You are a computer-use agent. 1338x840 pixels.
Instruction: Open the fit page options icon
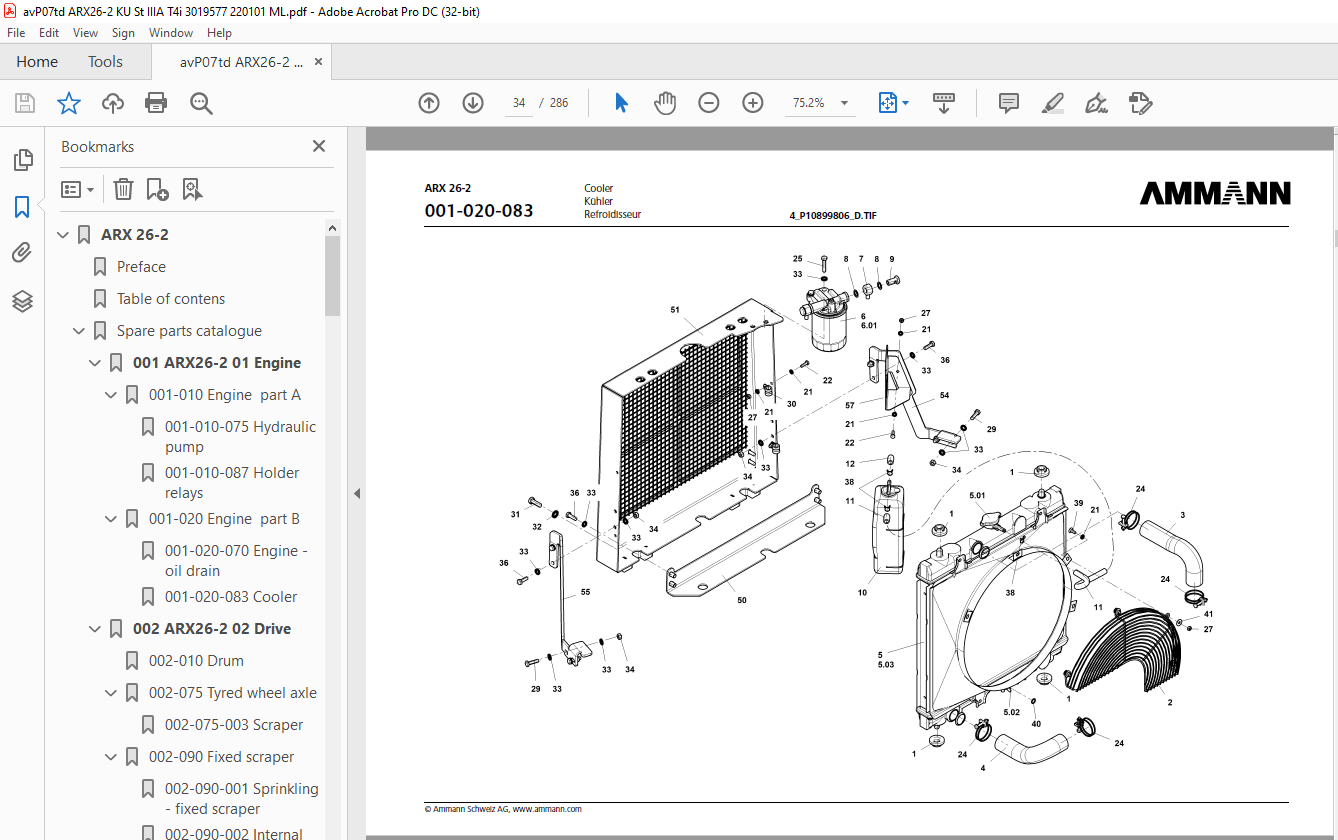(893, 103)
